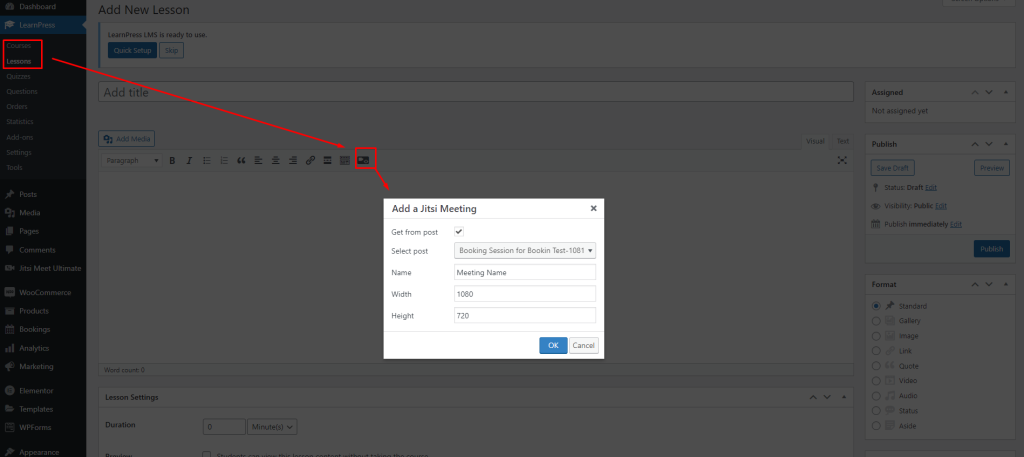Screen dimensions: 1024x457
Task: Open the Paragraph format dropdown
Action: [133, 161]
